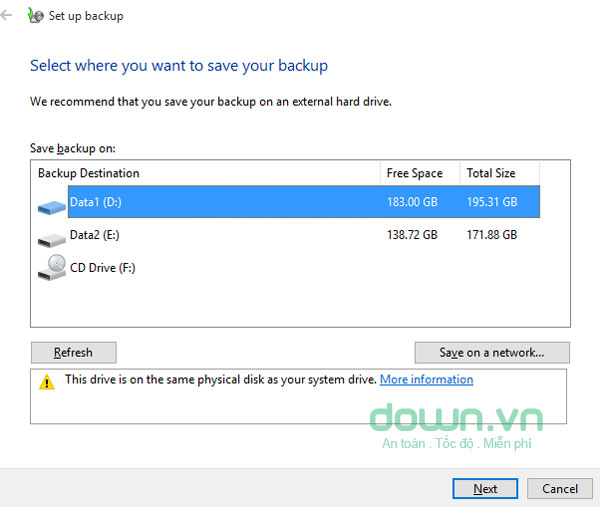Click the same physical disk warning text
The width and height of the screenshot is (600, 507).
pos(221,379)
